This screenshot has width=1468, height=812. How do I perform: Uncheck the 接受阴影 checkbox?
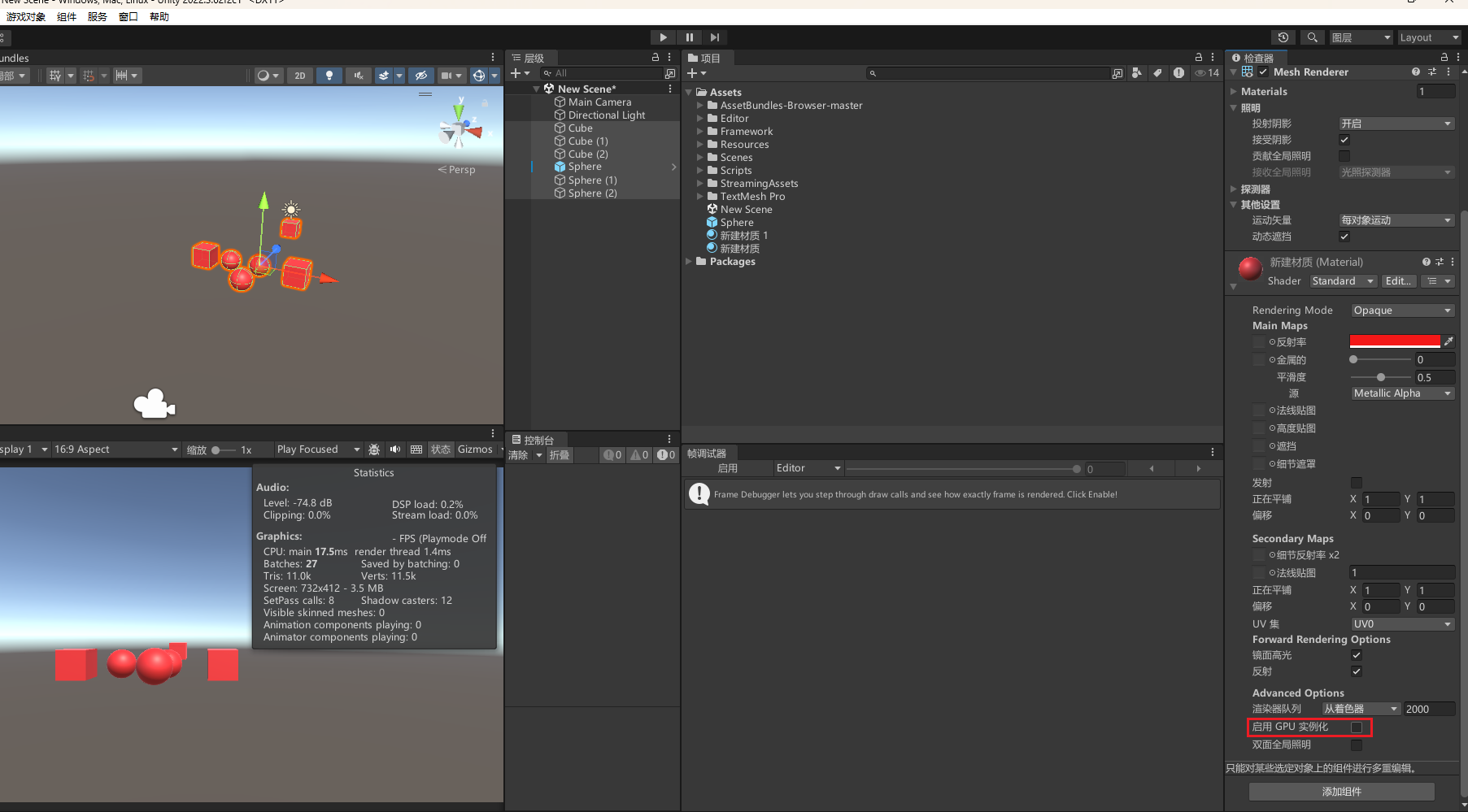[x=1344, y=140]
